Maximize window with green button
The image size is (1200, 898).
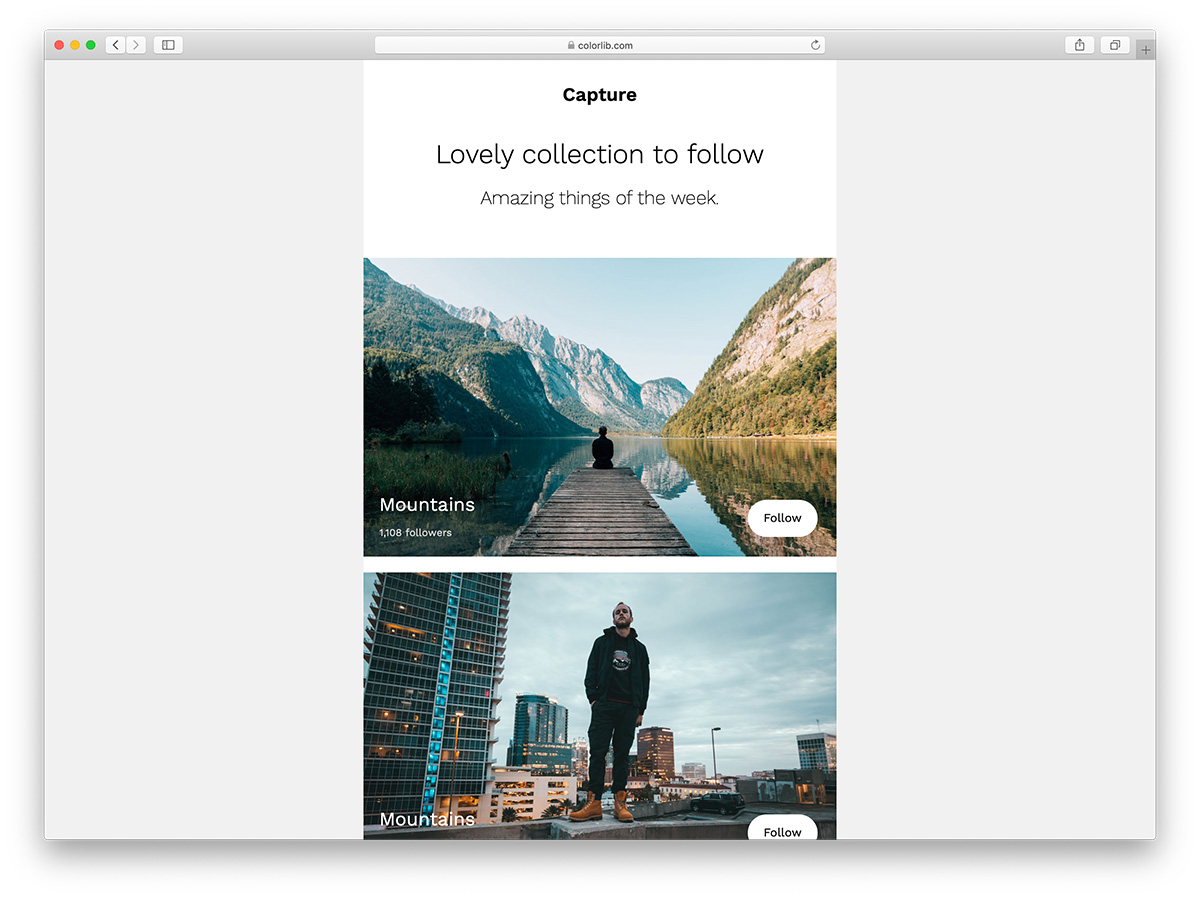[x=91, y=45]
